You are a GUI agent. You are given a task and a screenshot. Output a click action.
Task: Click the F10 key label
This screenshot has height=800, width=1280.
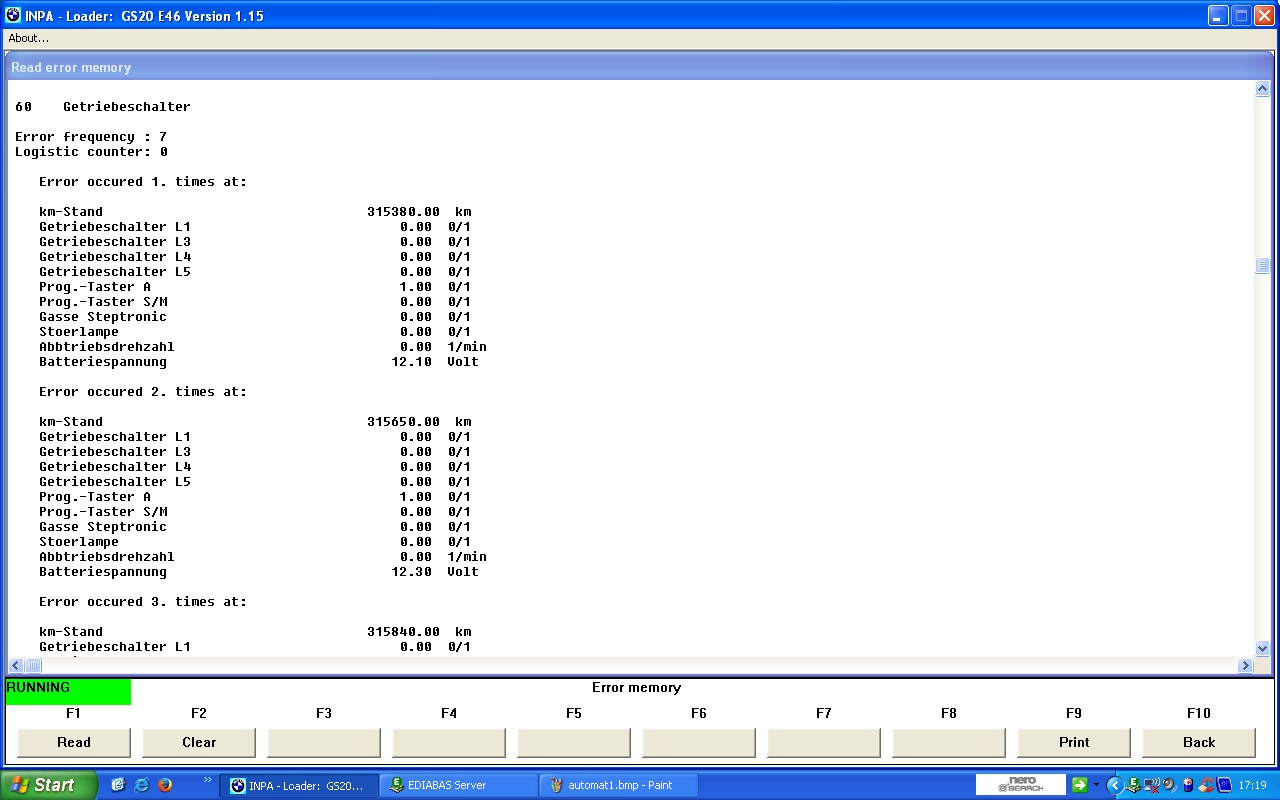(x=1198, y=713)
